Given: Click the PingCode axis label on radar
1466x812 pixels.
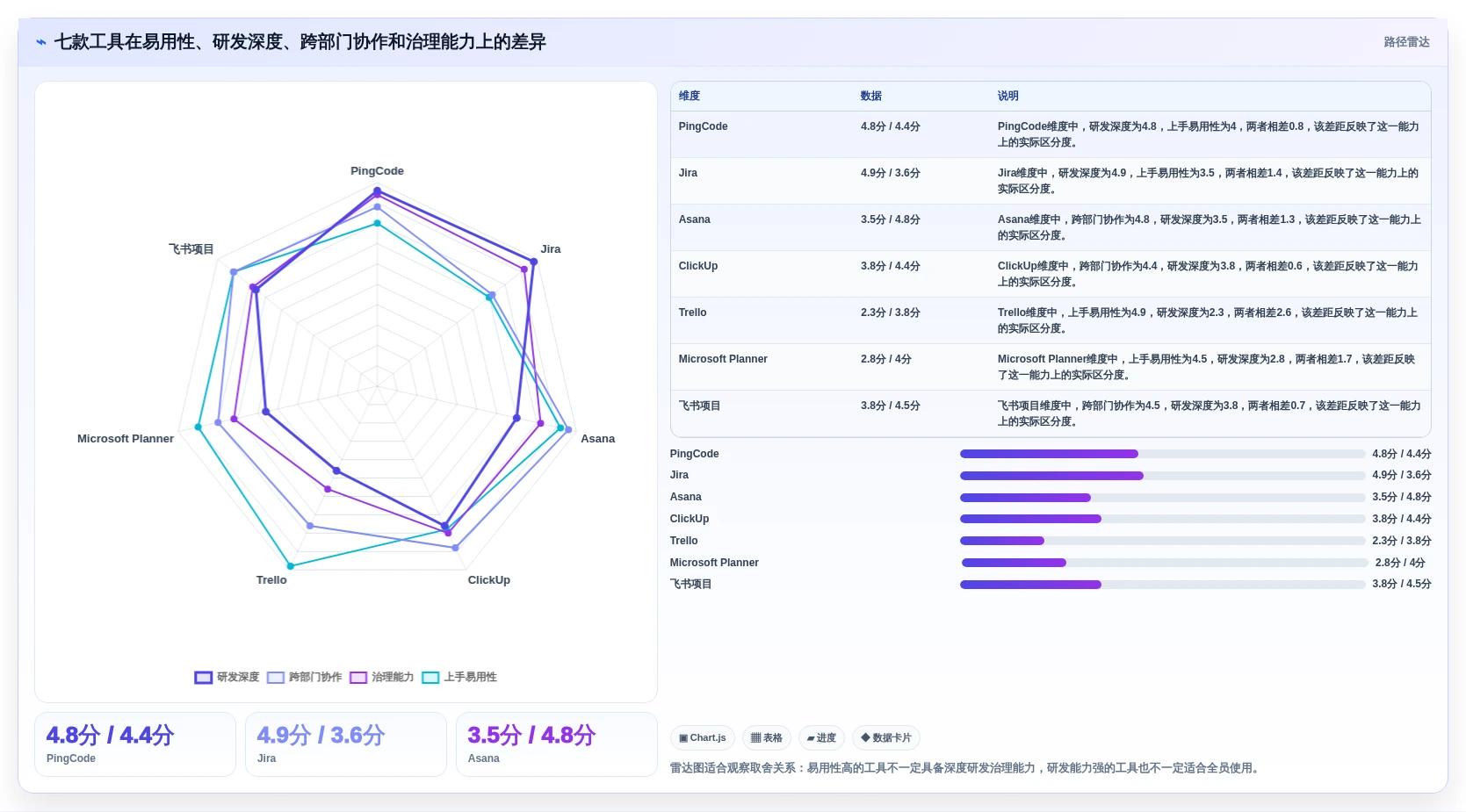Looking at the screenshot, I should [377, 171].
